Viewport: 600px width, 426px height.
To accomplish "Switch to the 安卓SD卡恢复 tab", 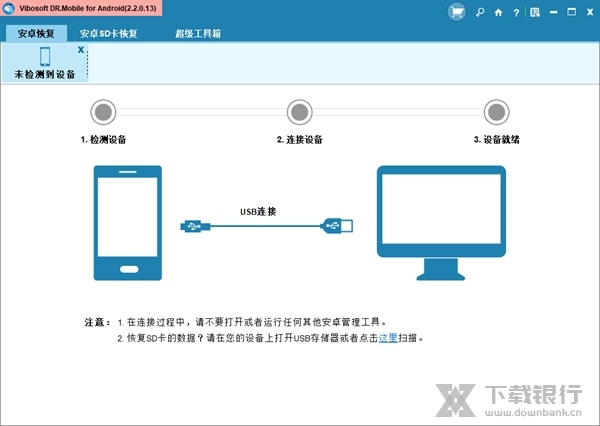I will (x=108, y=33).
